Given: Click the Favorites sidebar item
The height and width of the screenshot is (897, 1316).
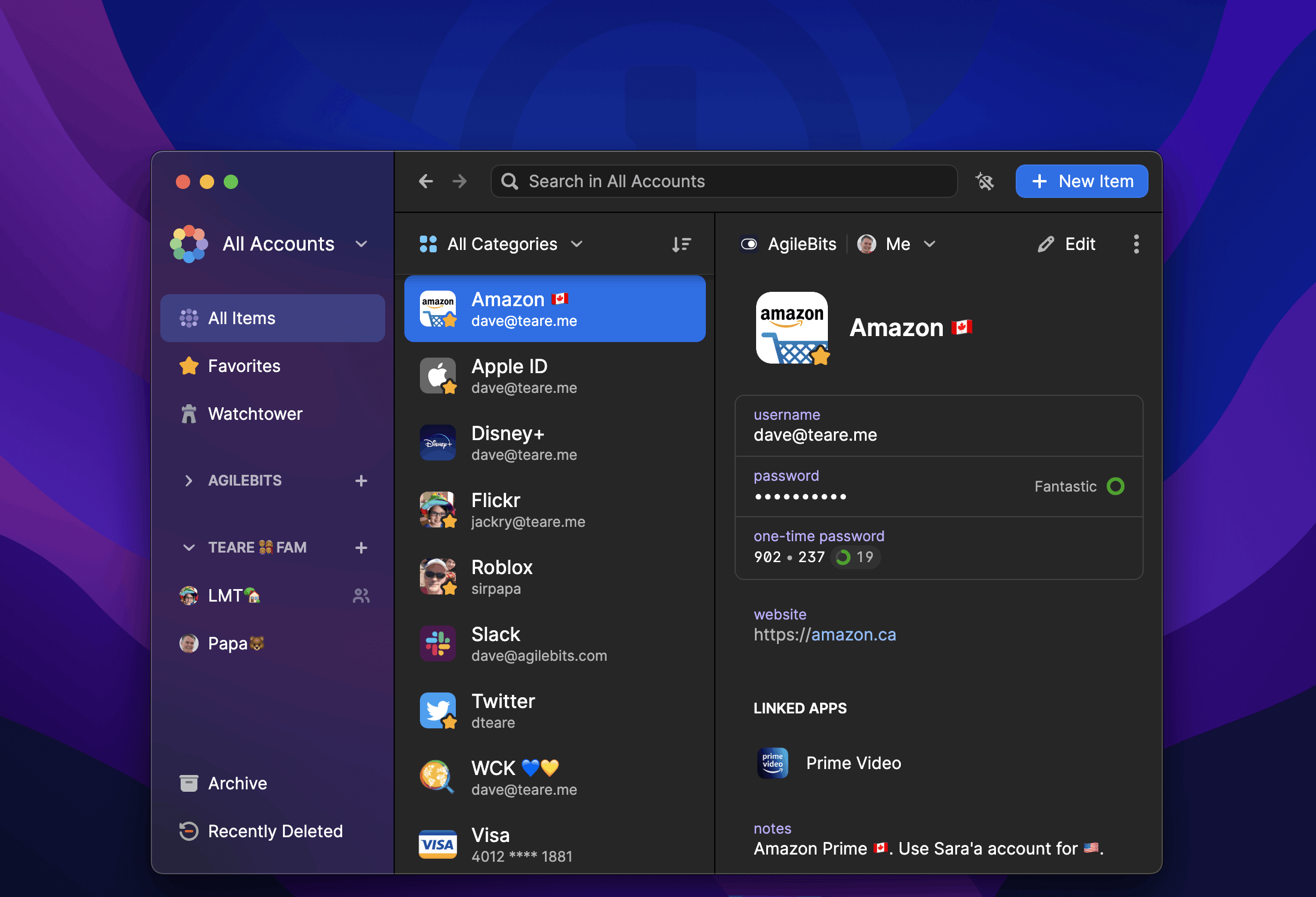Looking at the screenshot, I should click(243, 365).
